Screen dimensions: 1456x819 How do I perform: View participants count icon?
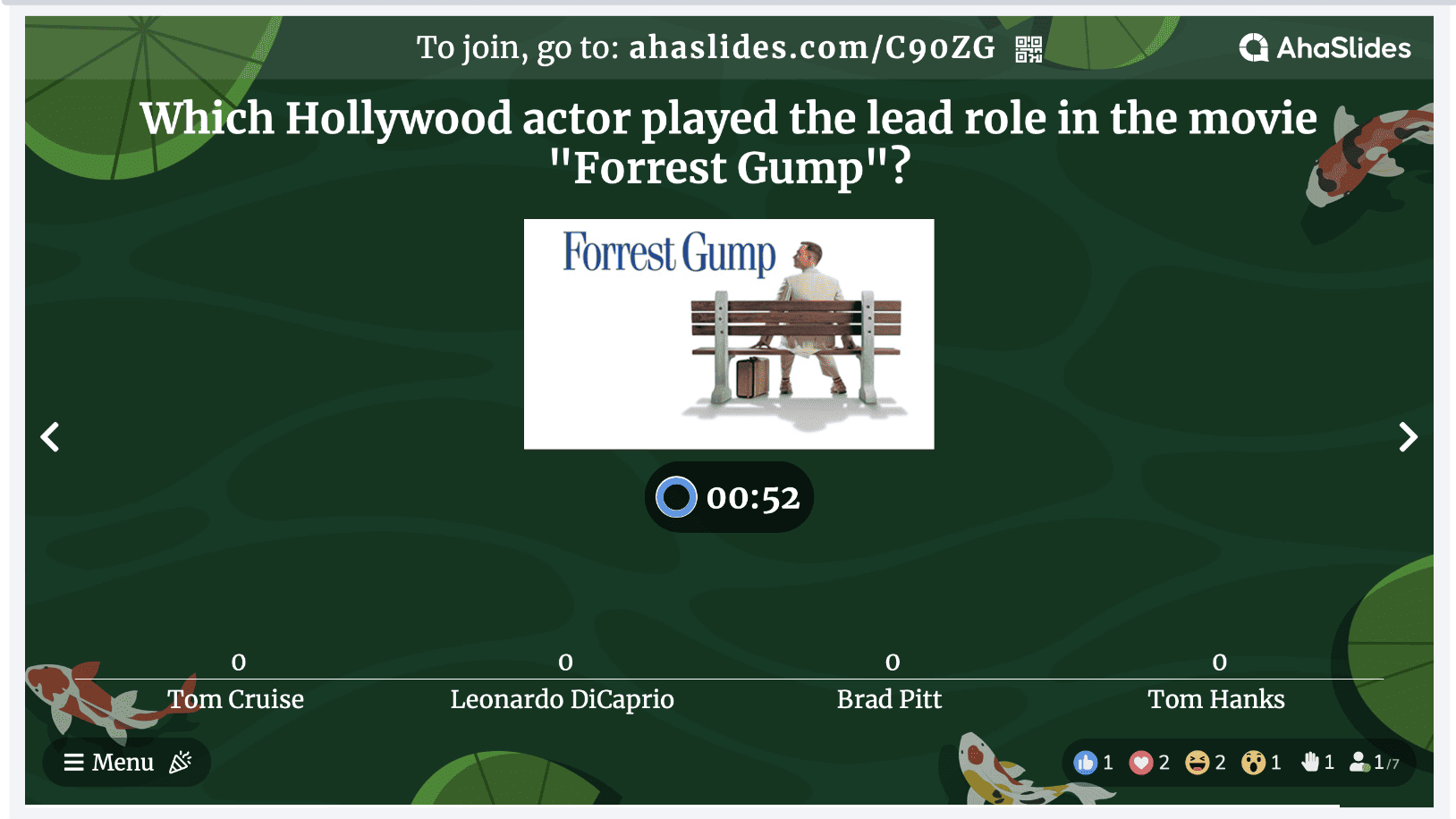(x=1359, y=762)
